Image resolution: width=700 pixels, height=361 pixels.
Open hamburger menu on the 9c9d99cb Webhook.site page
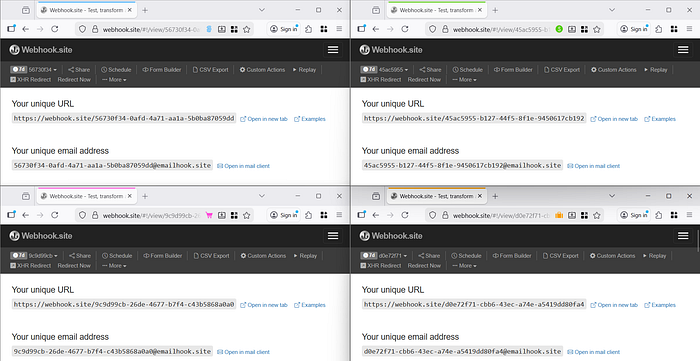click(x=333, y=236)
